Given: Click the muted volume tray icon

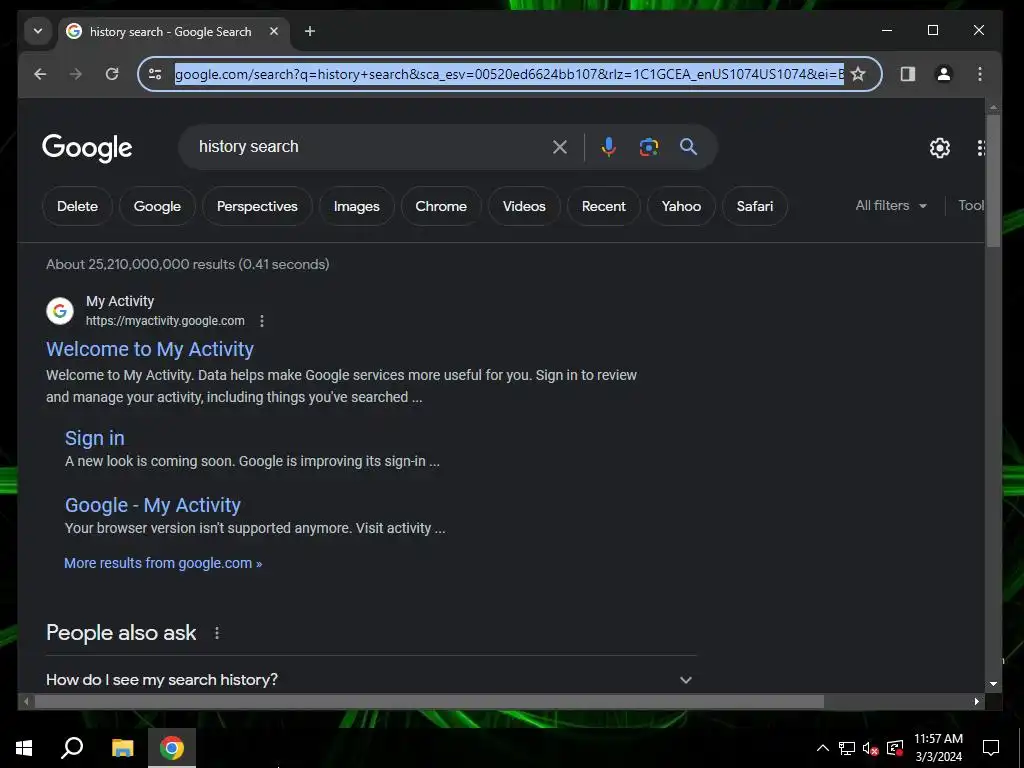Looking at the screenshot, I should click(871, 748).
